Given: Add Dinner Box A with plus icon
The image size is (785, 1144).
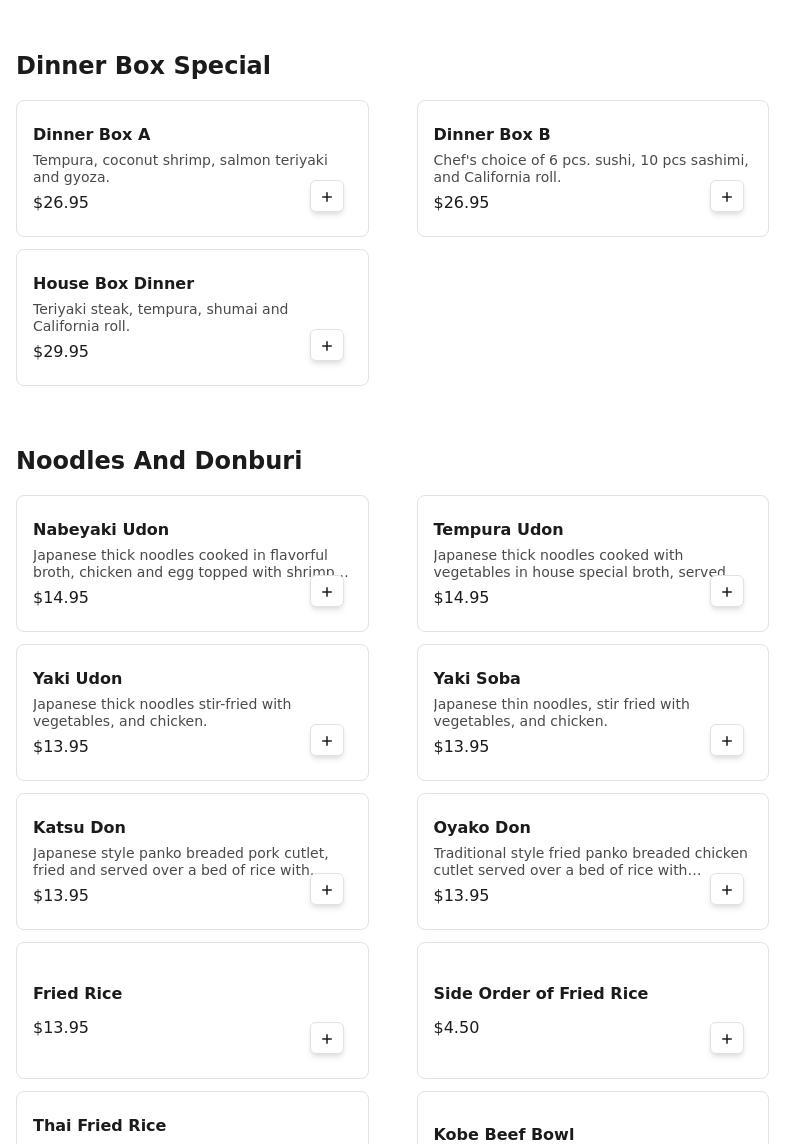Looking at the screenshot, I should coord(327,197).
